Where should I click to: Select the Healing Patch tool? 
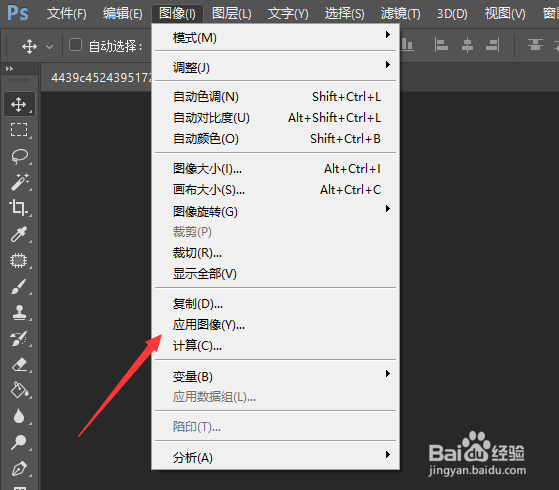point(19,260)
